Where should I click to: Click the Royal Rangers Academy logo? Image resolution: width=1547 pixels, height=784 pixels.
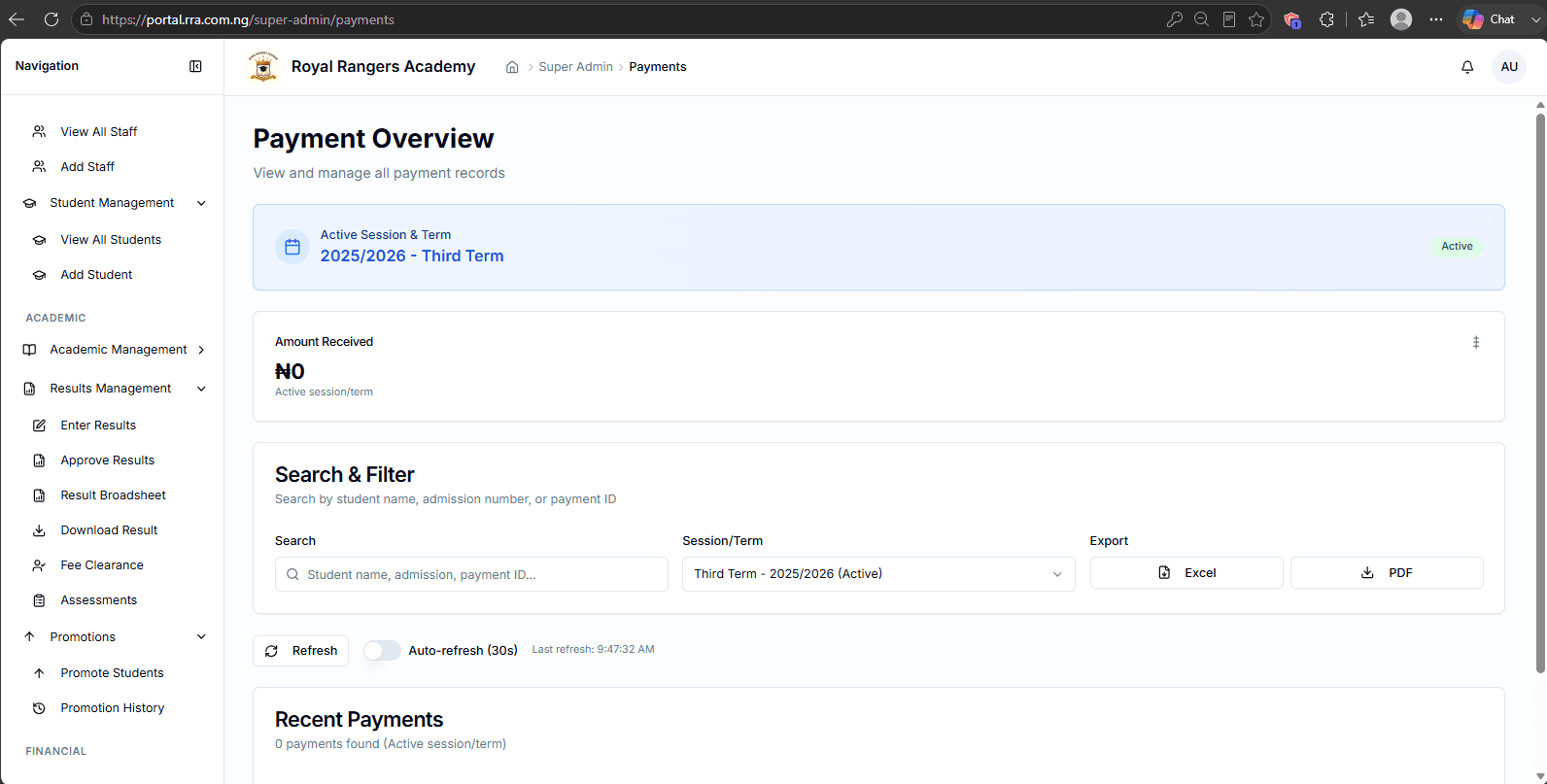(263, 66)
